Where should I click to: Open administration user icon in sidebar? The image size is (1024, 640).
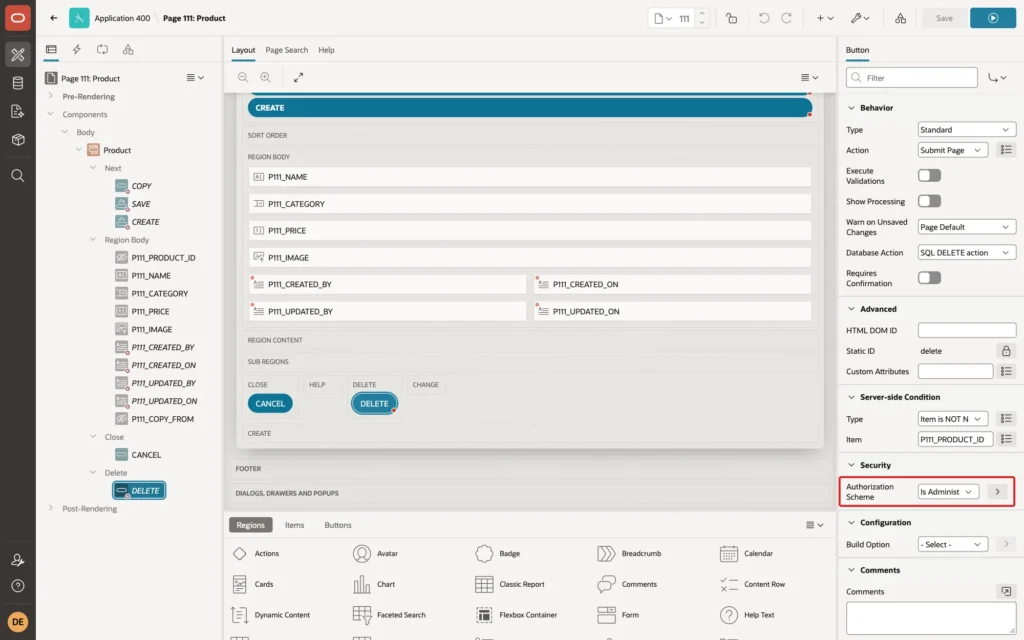click(x=18, y=560)
